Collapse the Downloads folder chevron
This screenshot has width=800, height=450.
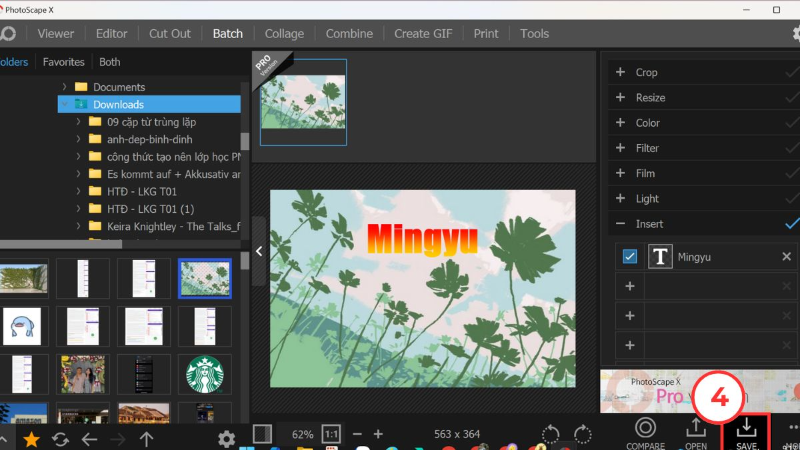(64, 104)
